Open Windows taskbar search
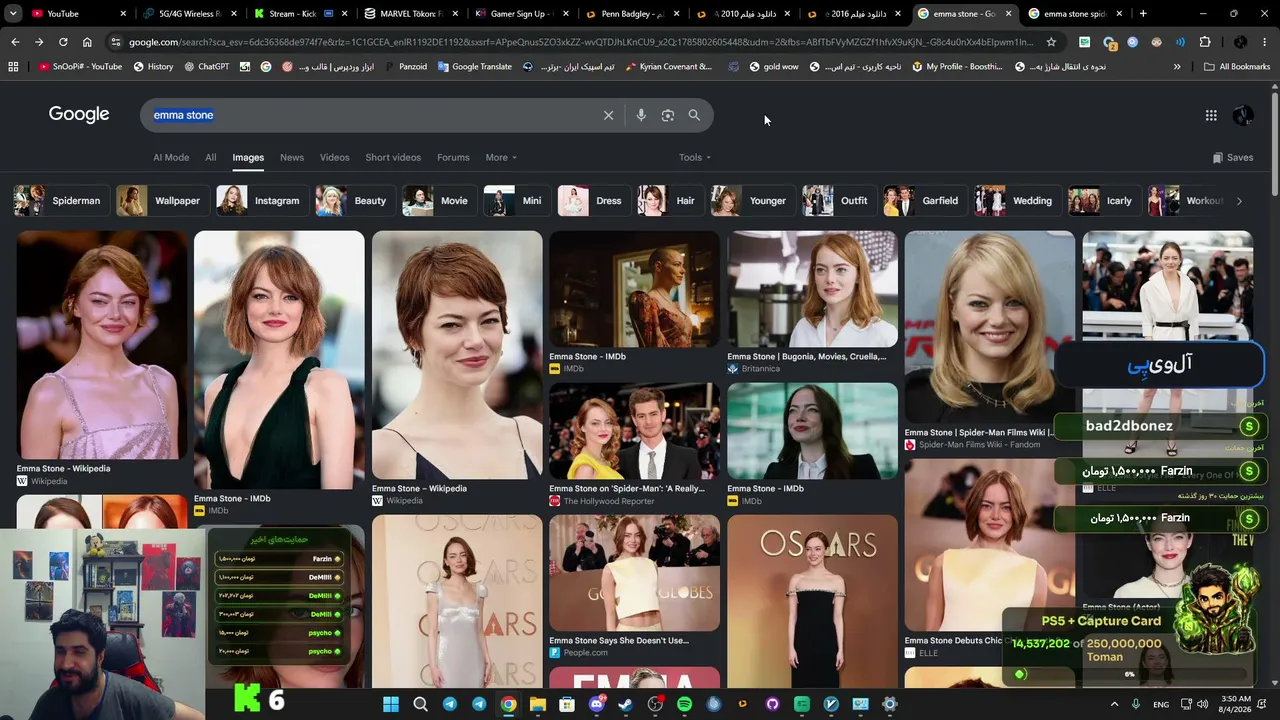Screen dimensions: 1280x720 420,704
